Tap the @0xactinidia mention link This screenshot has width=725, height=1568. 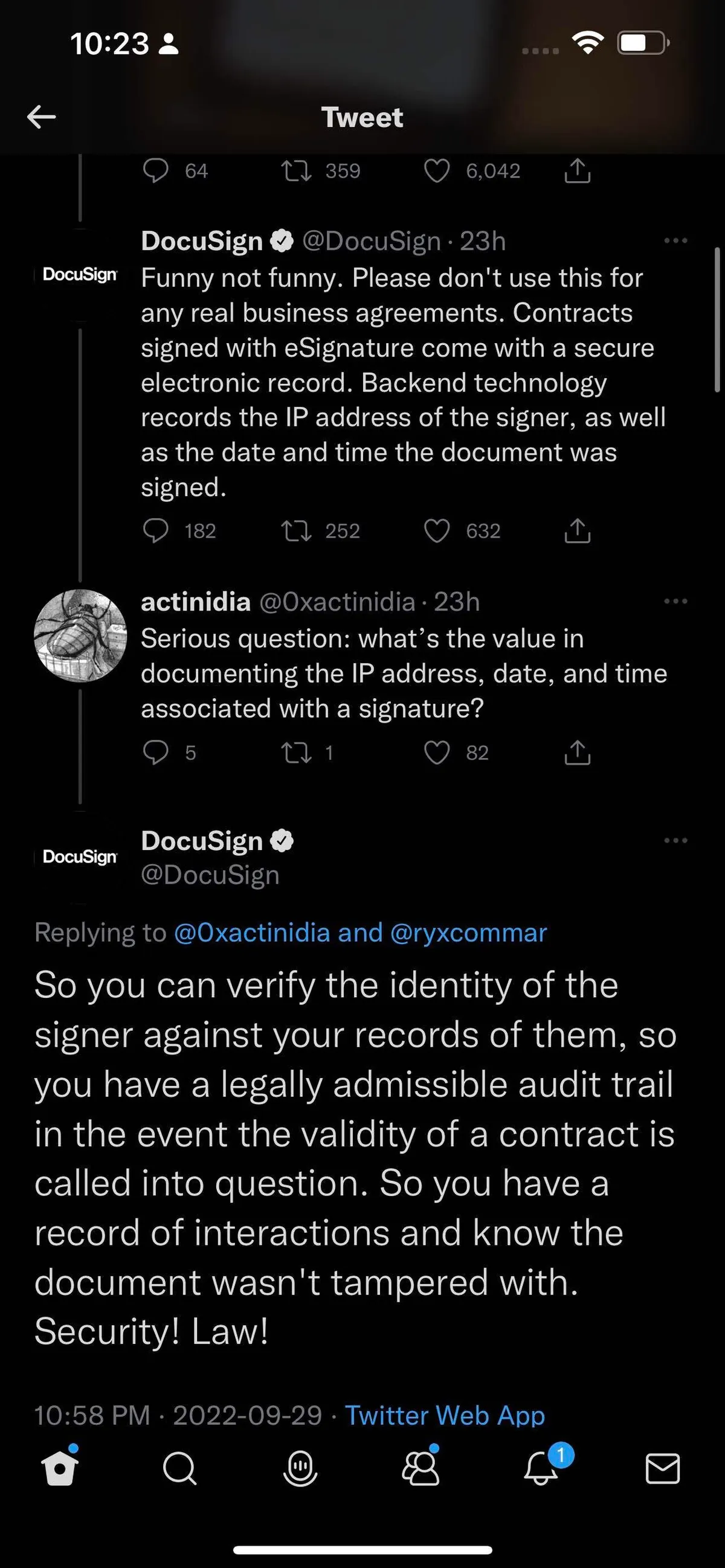252,933
